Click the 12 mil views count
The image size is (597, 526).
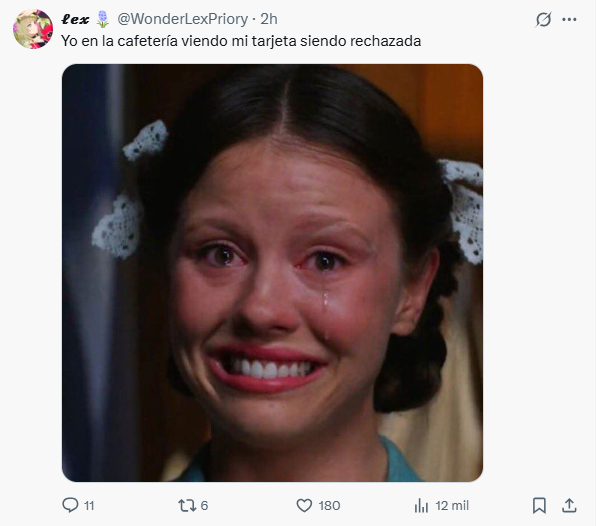click(x=452, y=505)
